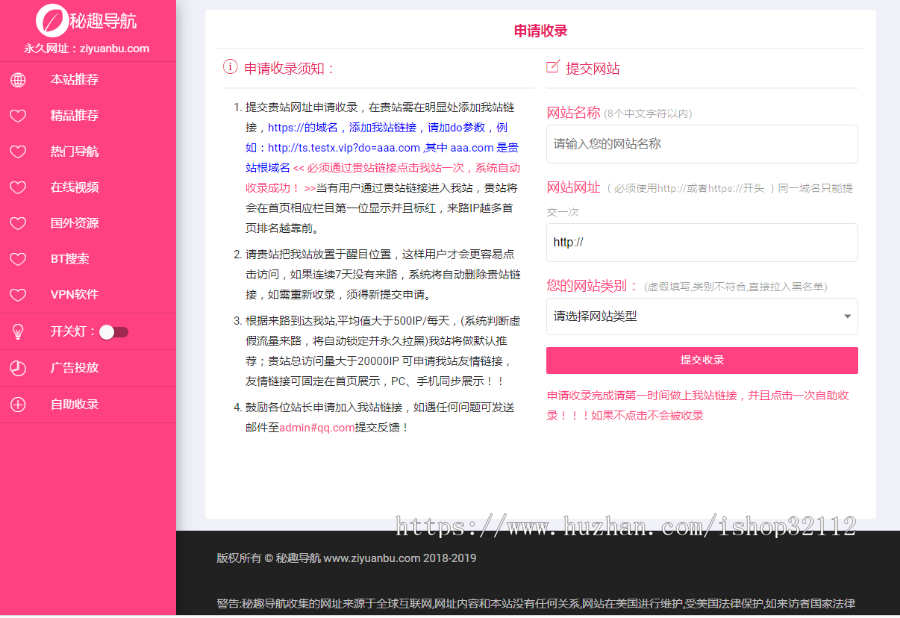Screen dimensions: 900x618
Task: Toggle the 开关灯 light switch
Action: (113, 332)
